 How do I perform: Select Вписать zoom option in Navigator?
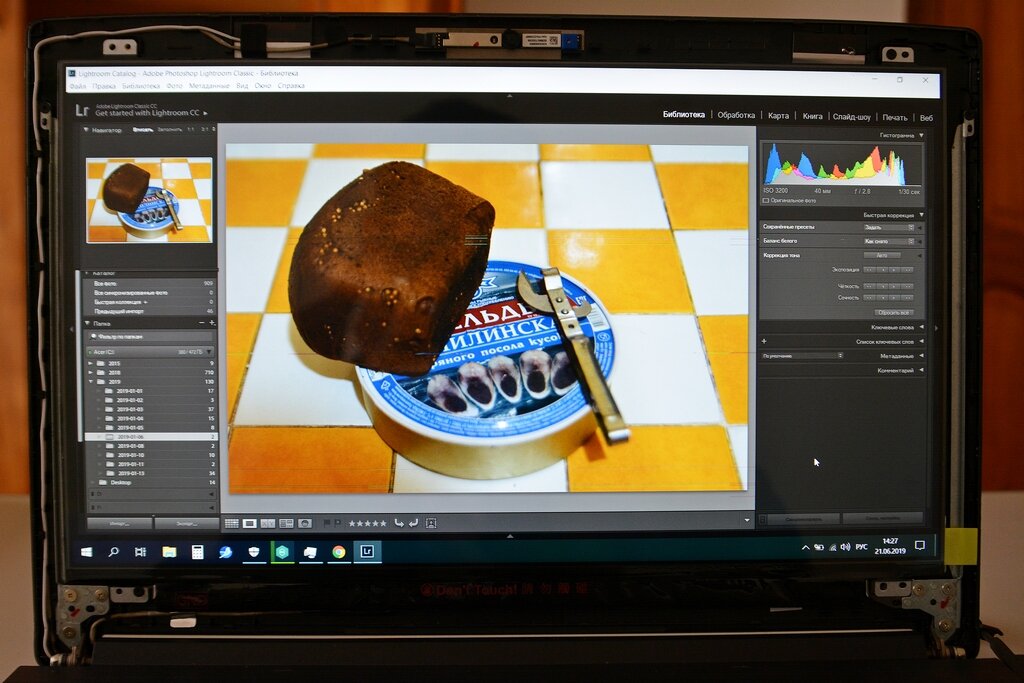(x=142, y=129)
